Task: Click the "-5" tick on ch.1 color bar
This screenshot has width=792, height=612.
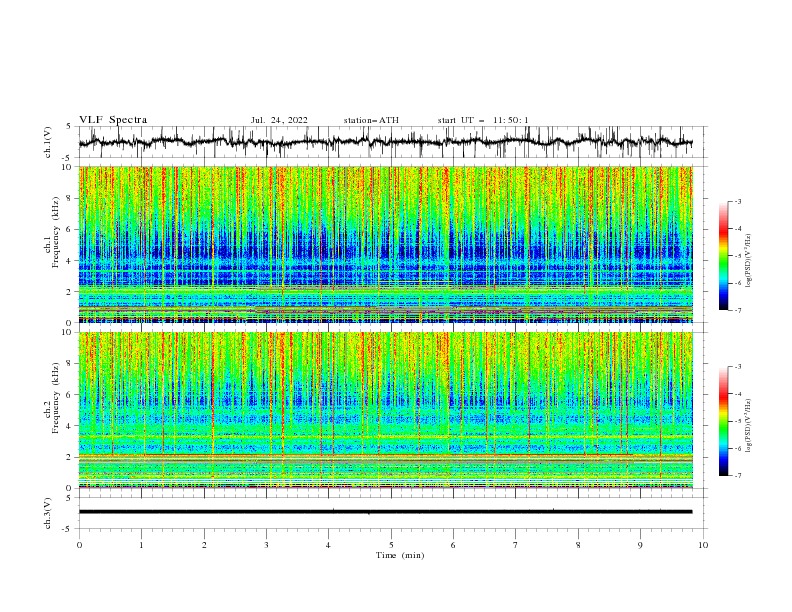Action: [x=737, y=256]
